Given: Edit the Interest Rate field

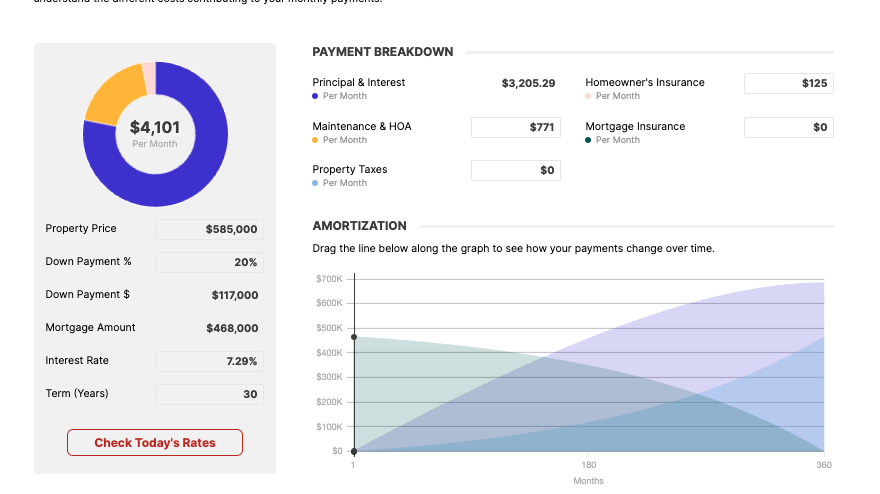Looking at the screenshot, I should pos(210,361).
